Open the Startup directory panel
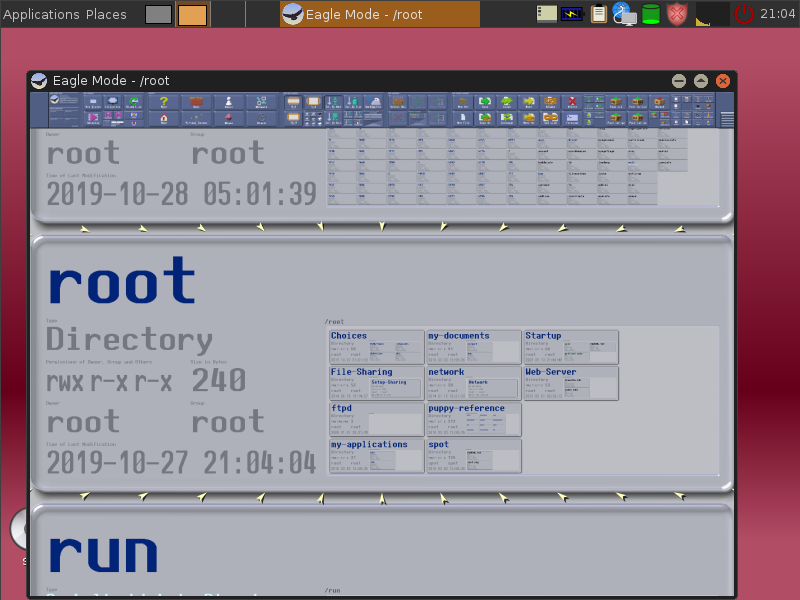The height and width of the screenshot is (600, 800). click(x=571, y=347)
